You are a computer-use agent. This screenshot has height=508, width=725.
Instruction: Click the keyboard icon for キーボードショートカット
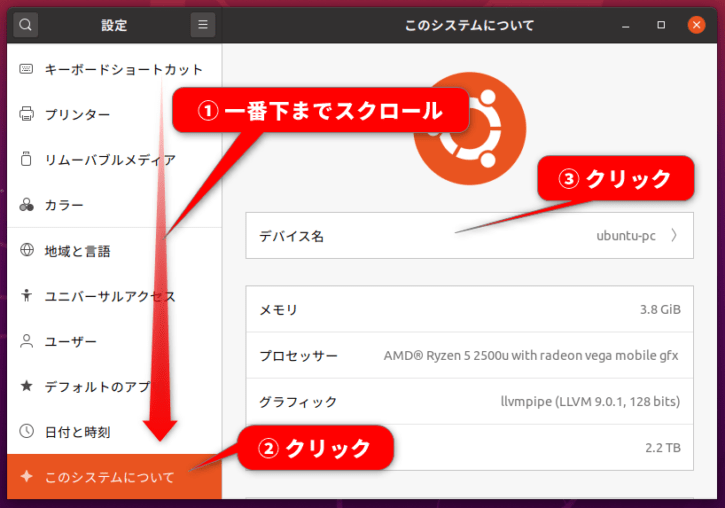tap(26, 69)
